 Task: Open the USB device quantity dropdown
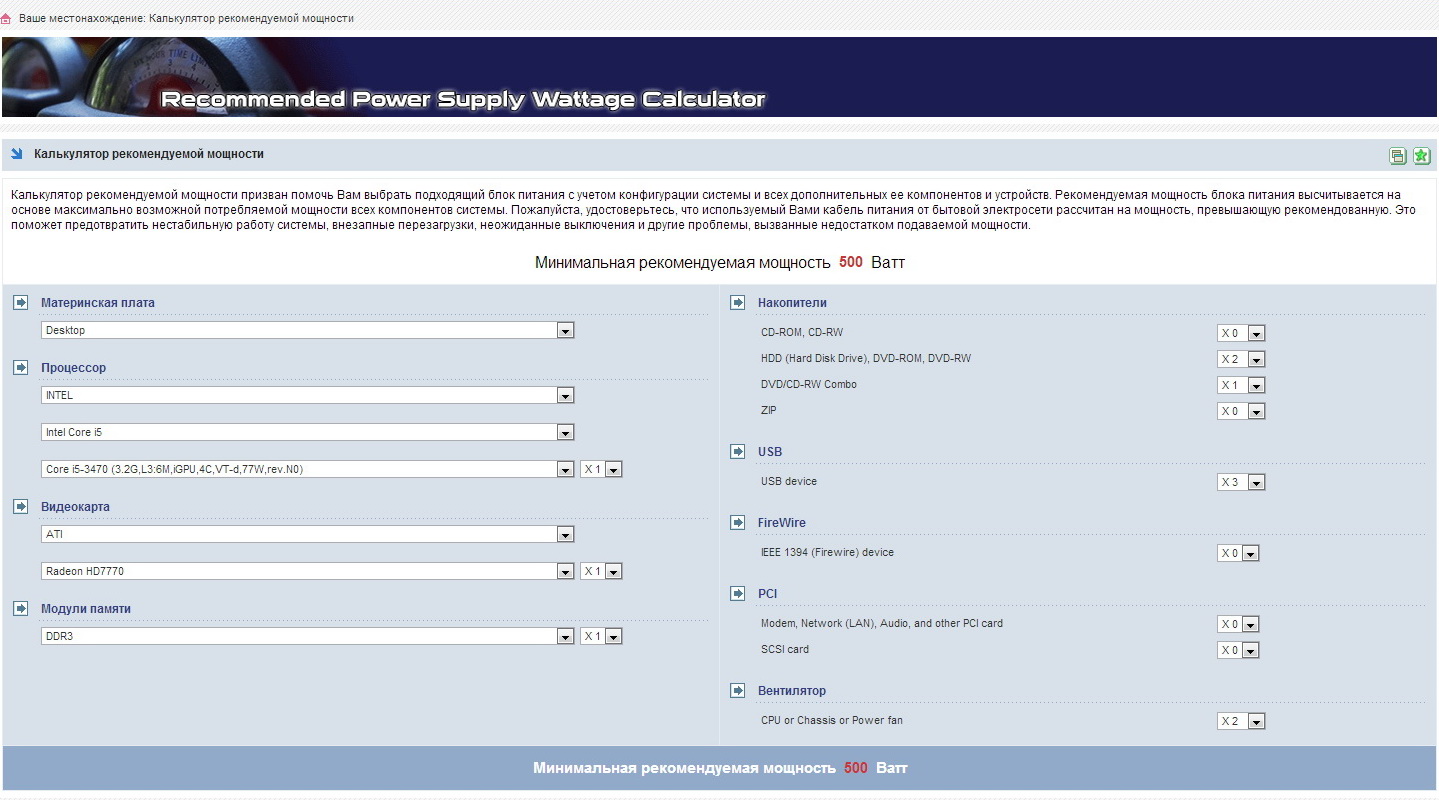[x=1241, y=482]
